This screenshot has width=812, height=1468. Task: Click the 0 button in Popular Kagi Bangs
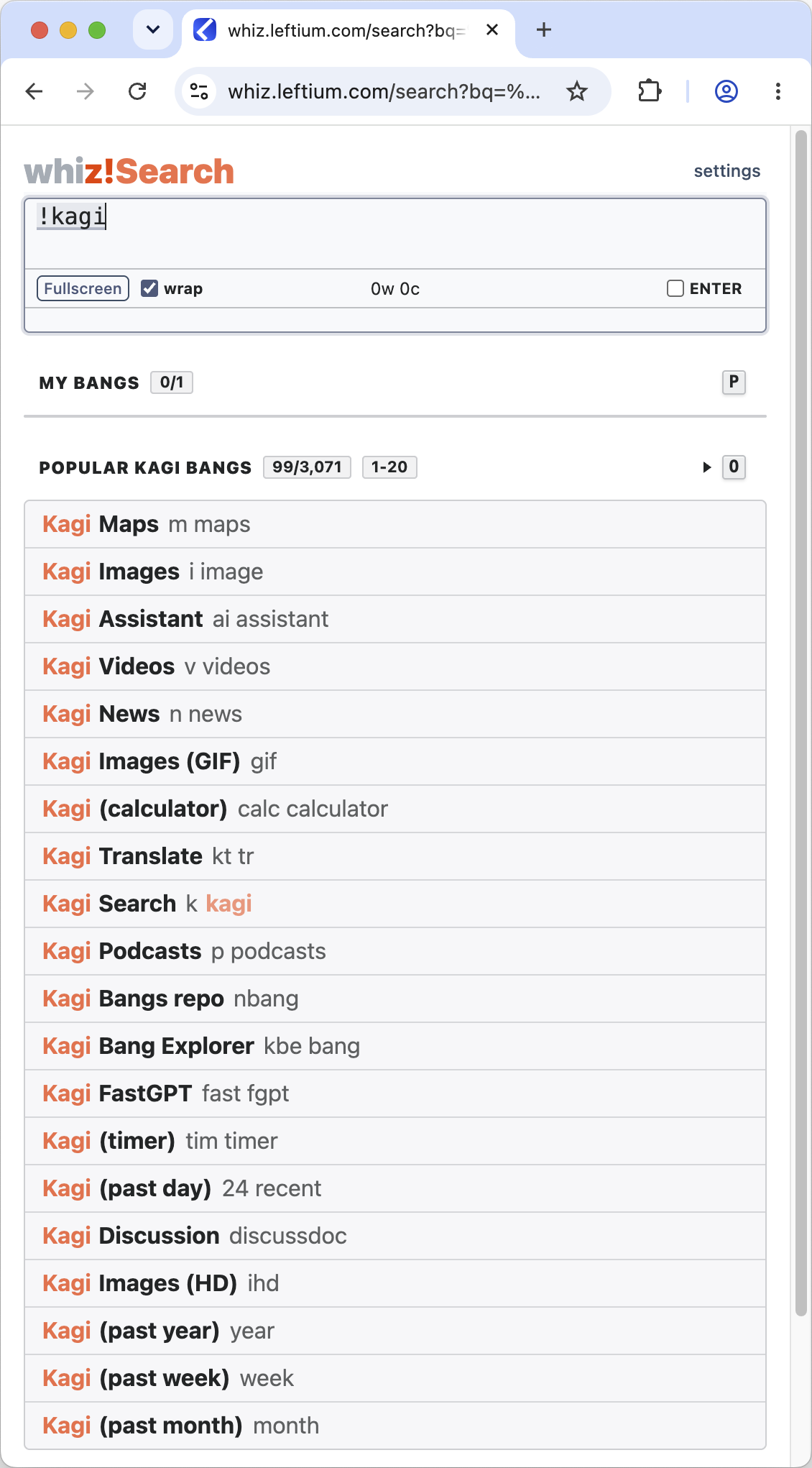[734, 467]
